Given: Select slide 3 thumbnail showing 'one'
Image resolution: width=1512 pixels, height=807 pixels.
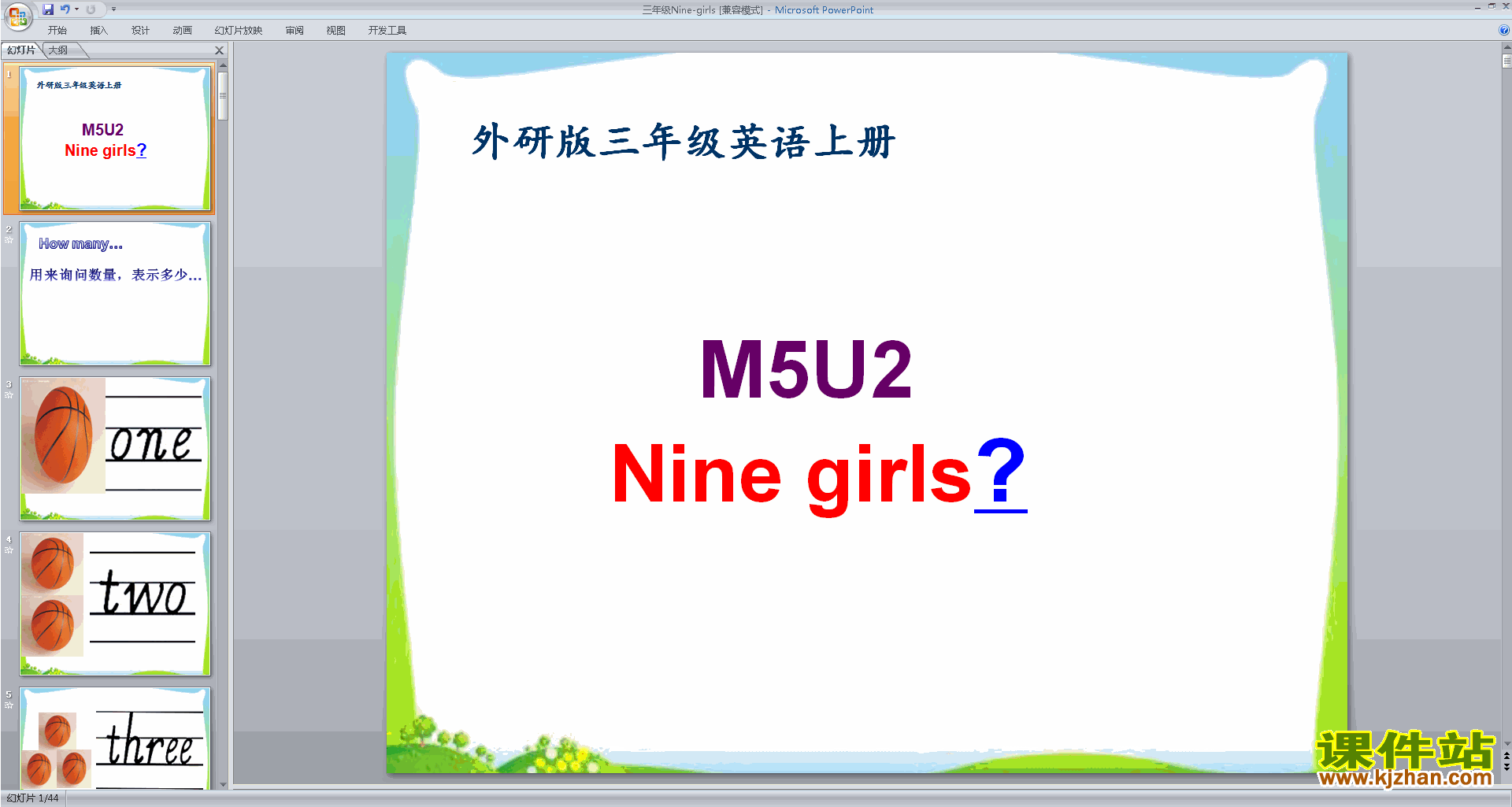Looking at the screenshot, I should click(x=115, y=449).
